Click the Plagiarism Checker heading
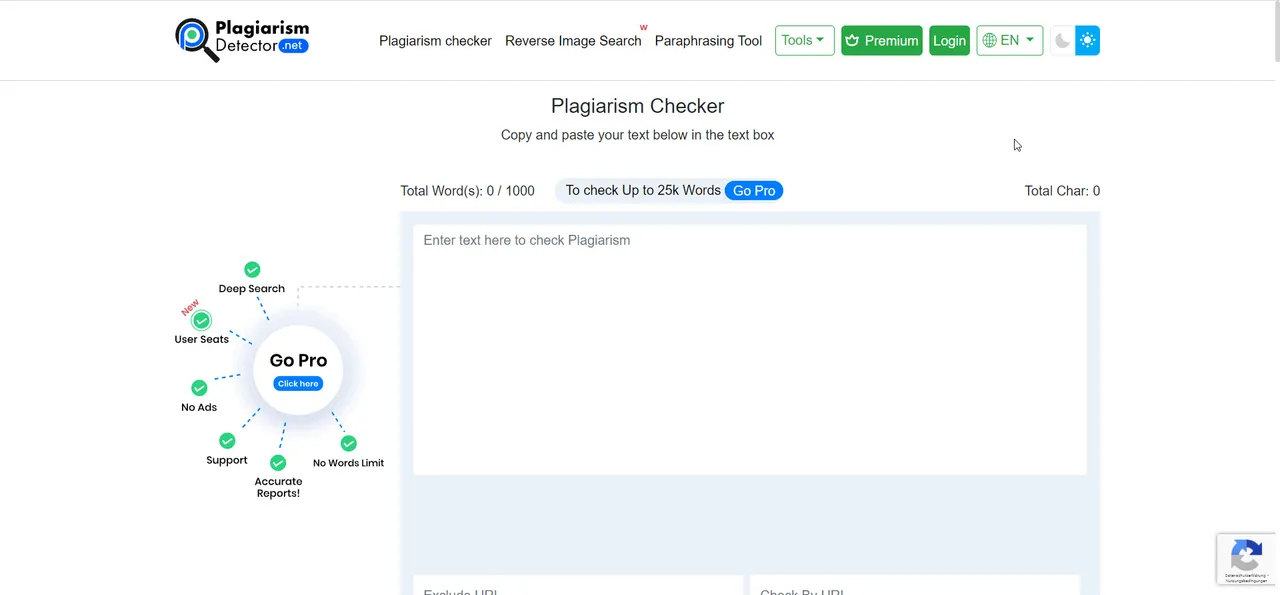Viewport: 1280px width, 595px height. click(637, 106)
